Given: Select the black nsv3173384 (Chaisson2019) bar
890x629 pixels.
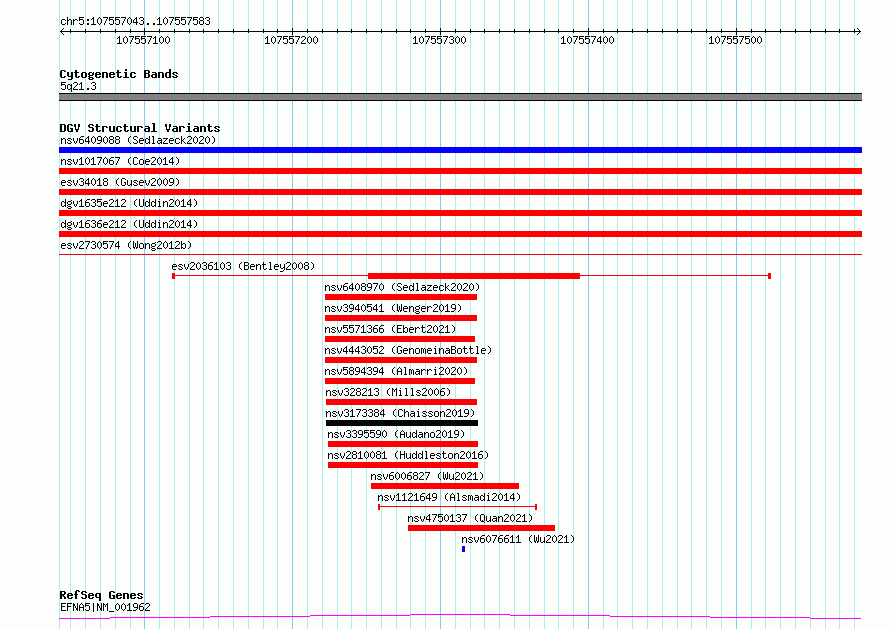Looking at the screenshot, I should point(402,423).
